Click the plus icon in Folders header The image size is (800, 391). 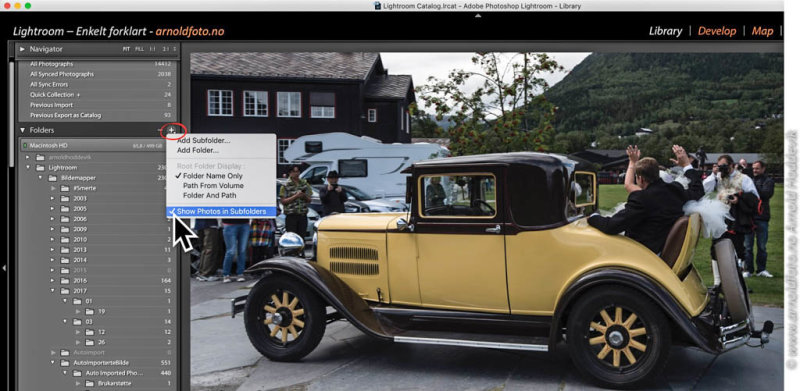tap(172, 130)
